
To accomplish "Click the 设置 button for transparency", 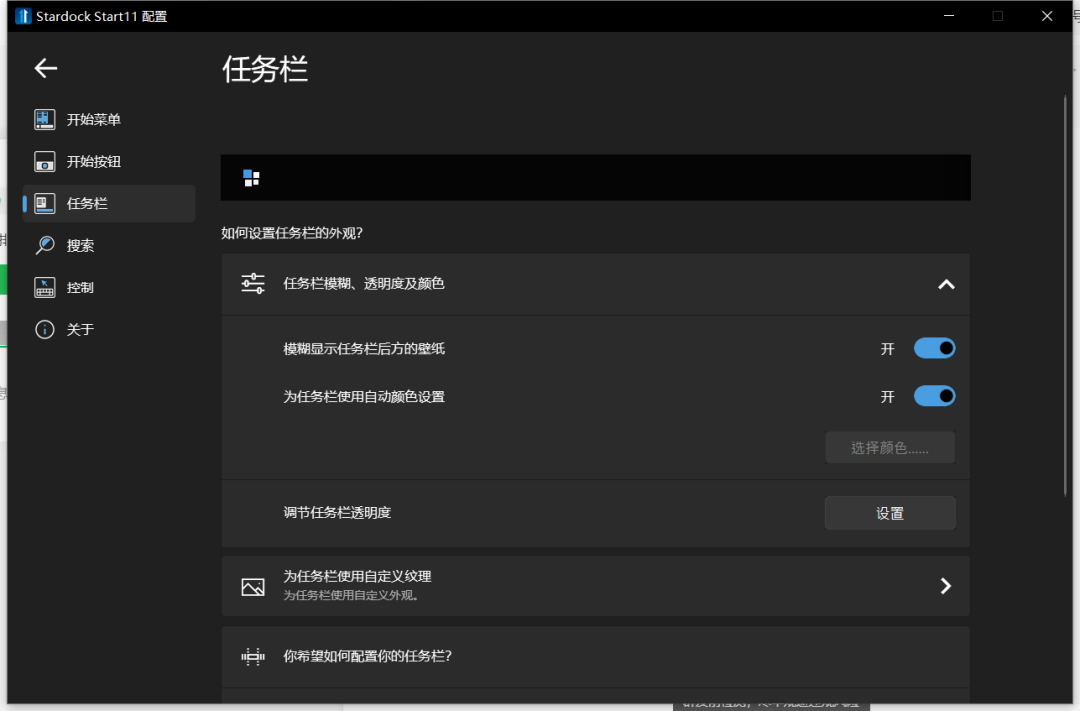I will 890,513.
